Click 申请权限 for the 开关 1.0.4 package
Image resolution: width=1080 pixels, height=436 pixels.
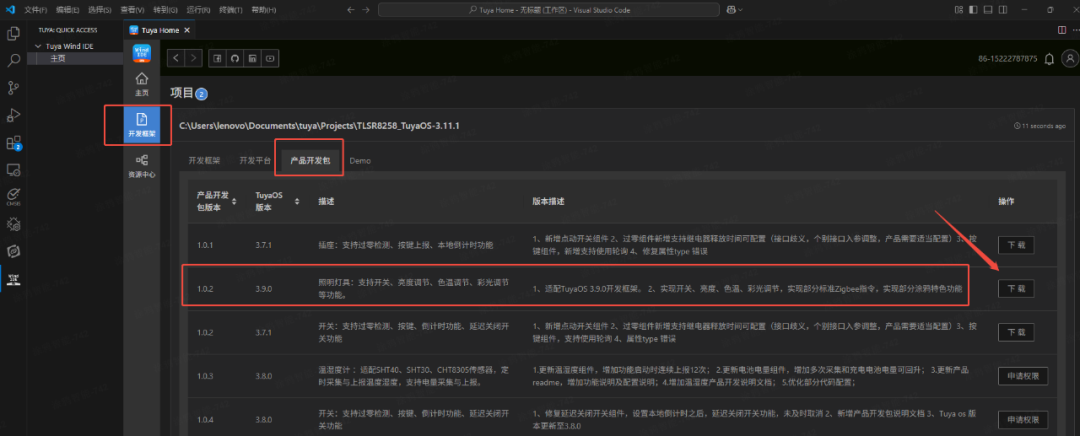[x=1023, y=419]
